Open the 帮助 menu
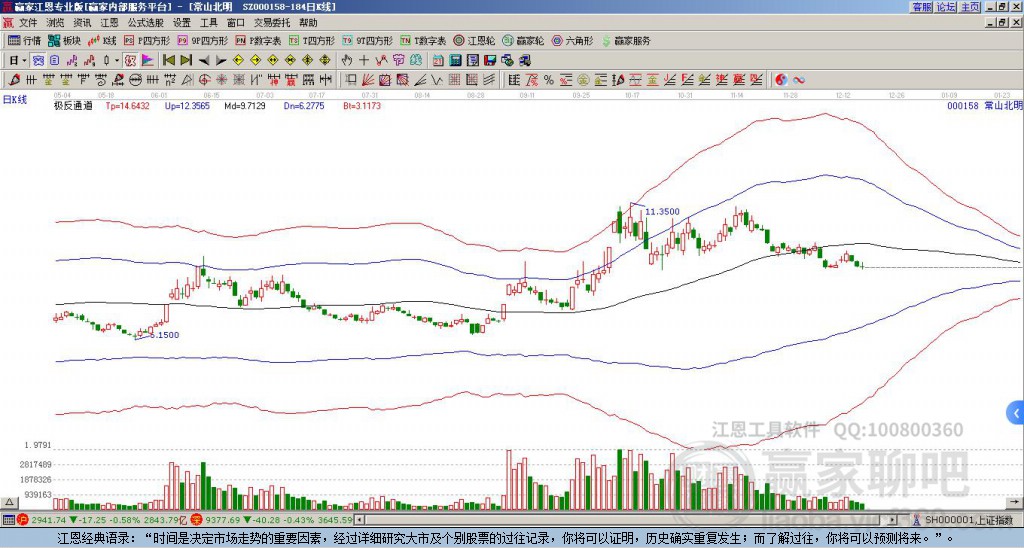The width and height of the screenshot is (1024, 548). click(x=308, y=23)
